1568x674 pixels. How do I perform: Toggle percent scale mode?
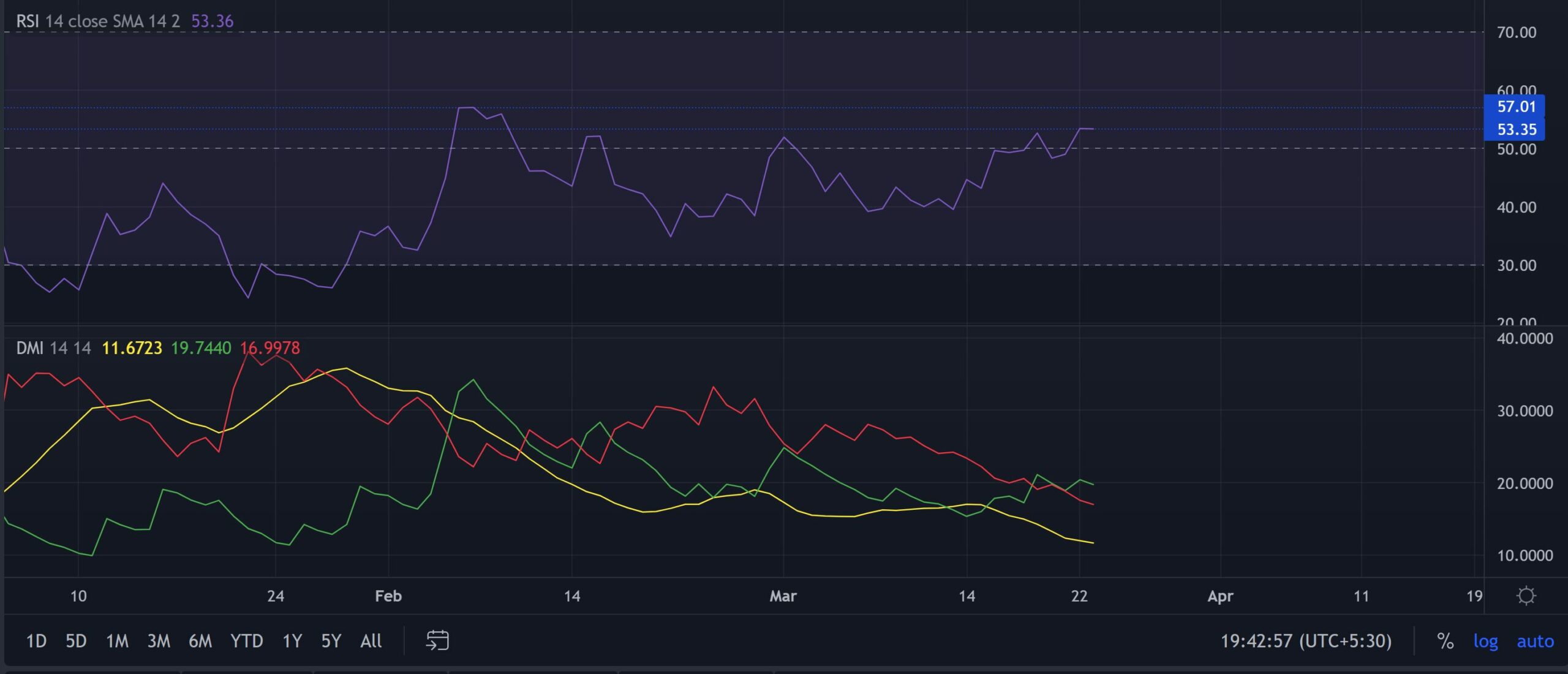pos(1445,641)
